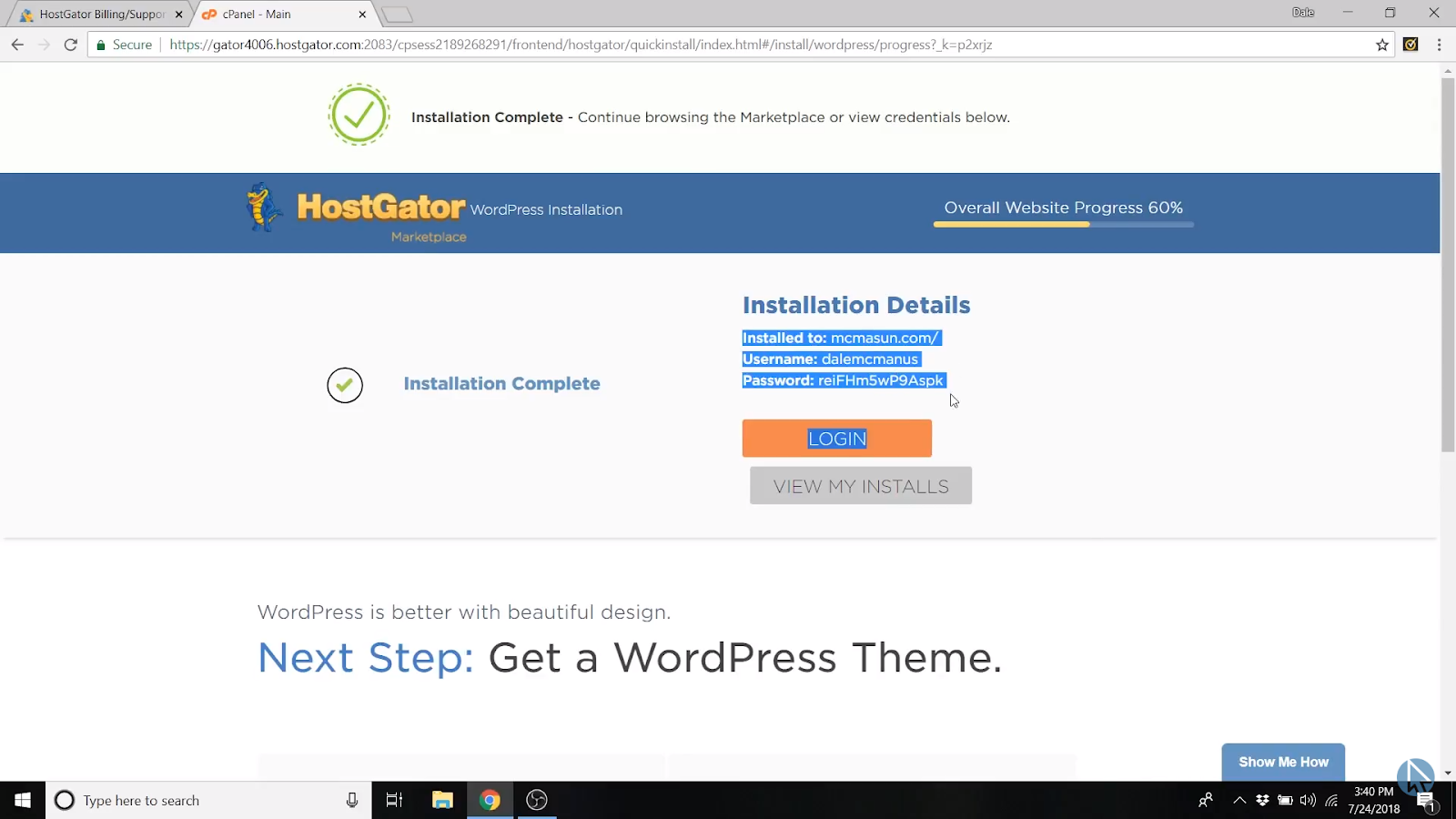Click the WordPress Installation header text
This screenshot has width=1456, height=819.
click(x=546, y=209)
